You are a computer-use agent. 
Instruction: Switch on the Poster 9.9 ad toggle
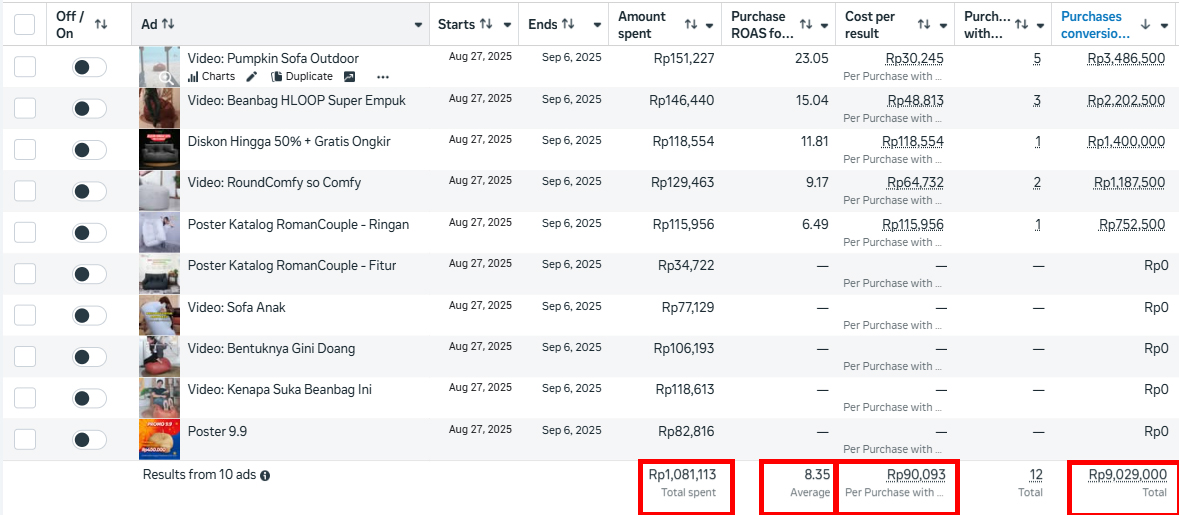point(89,439)
